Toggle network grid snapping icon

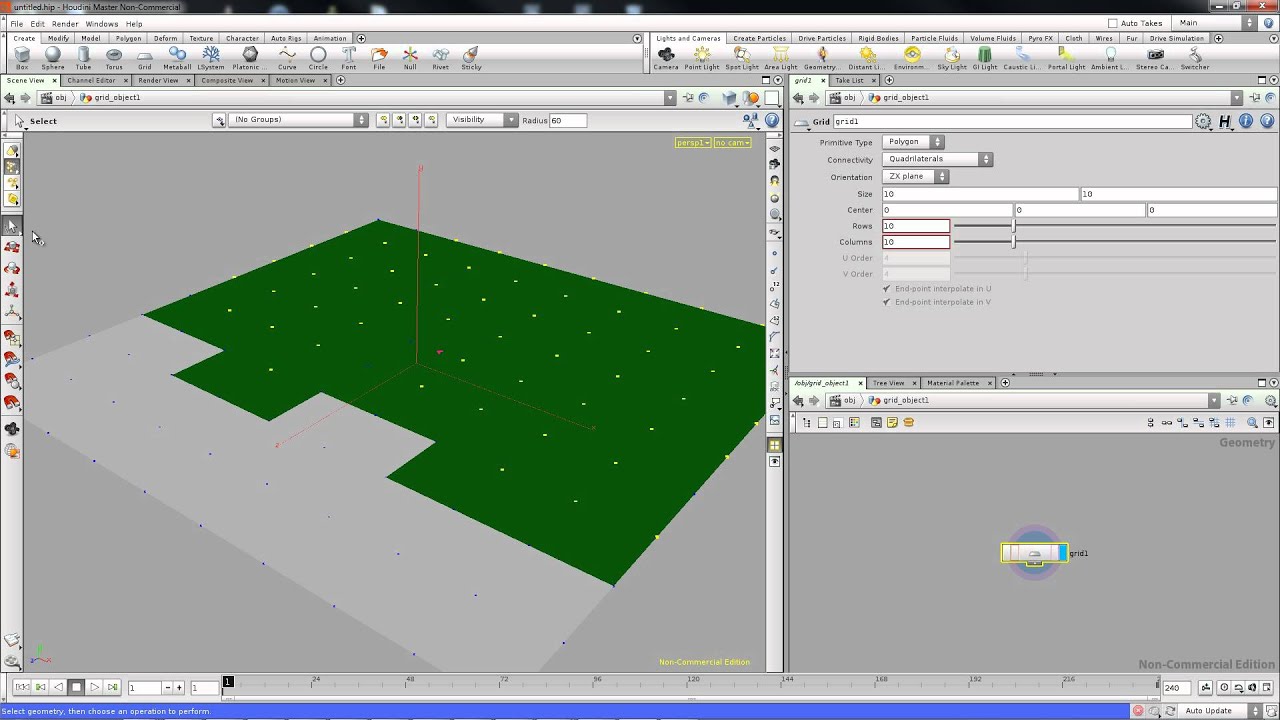coord(1230,423)
